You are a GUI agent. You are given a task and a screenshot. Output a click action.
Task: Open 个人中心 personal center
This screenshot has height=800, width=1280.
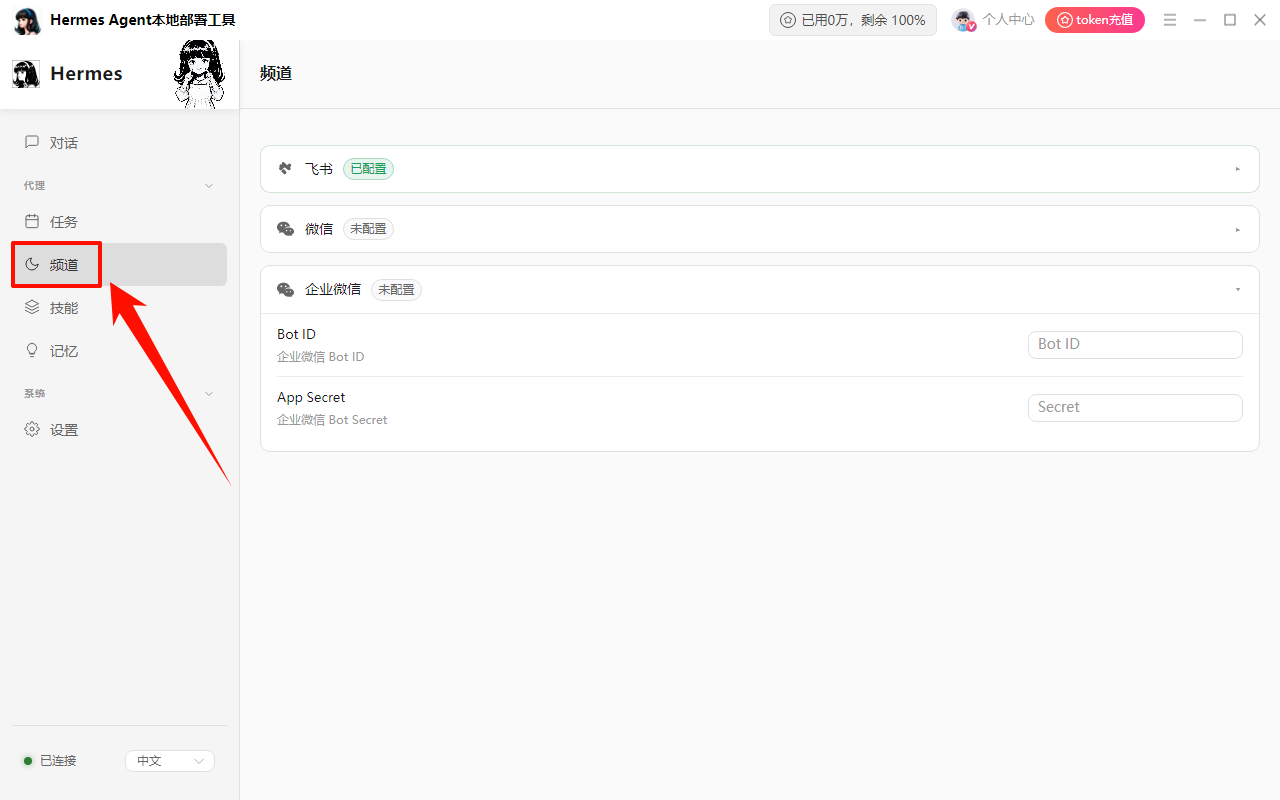click(x=1008, y=20)
